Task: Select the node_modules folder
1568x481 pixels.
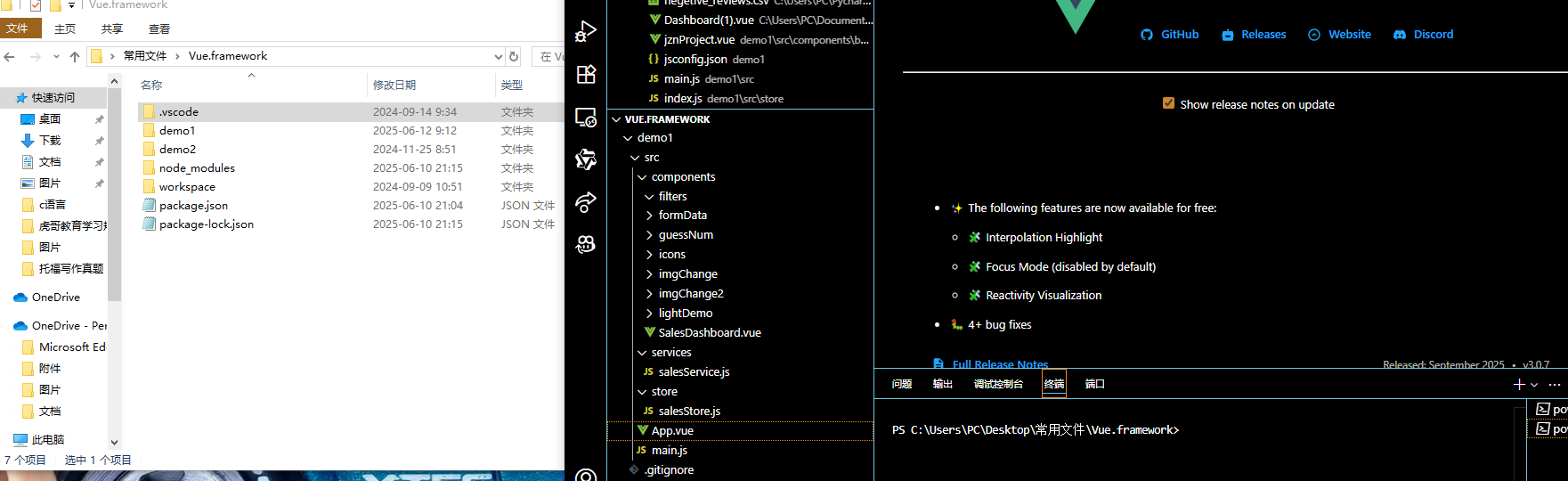Action: pyautogui.click(x=197, y=168)
